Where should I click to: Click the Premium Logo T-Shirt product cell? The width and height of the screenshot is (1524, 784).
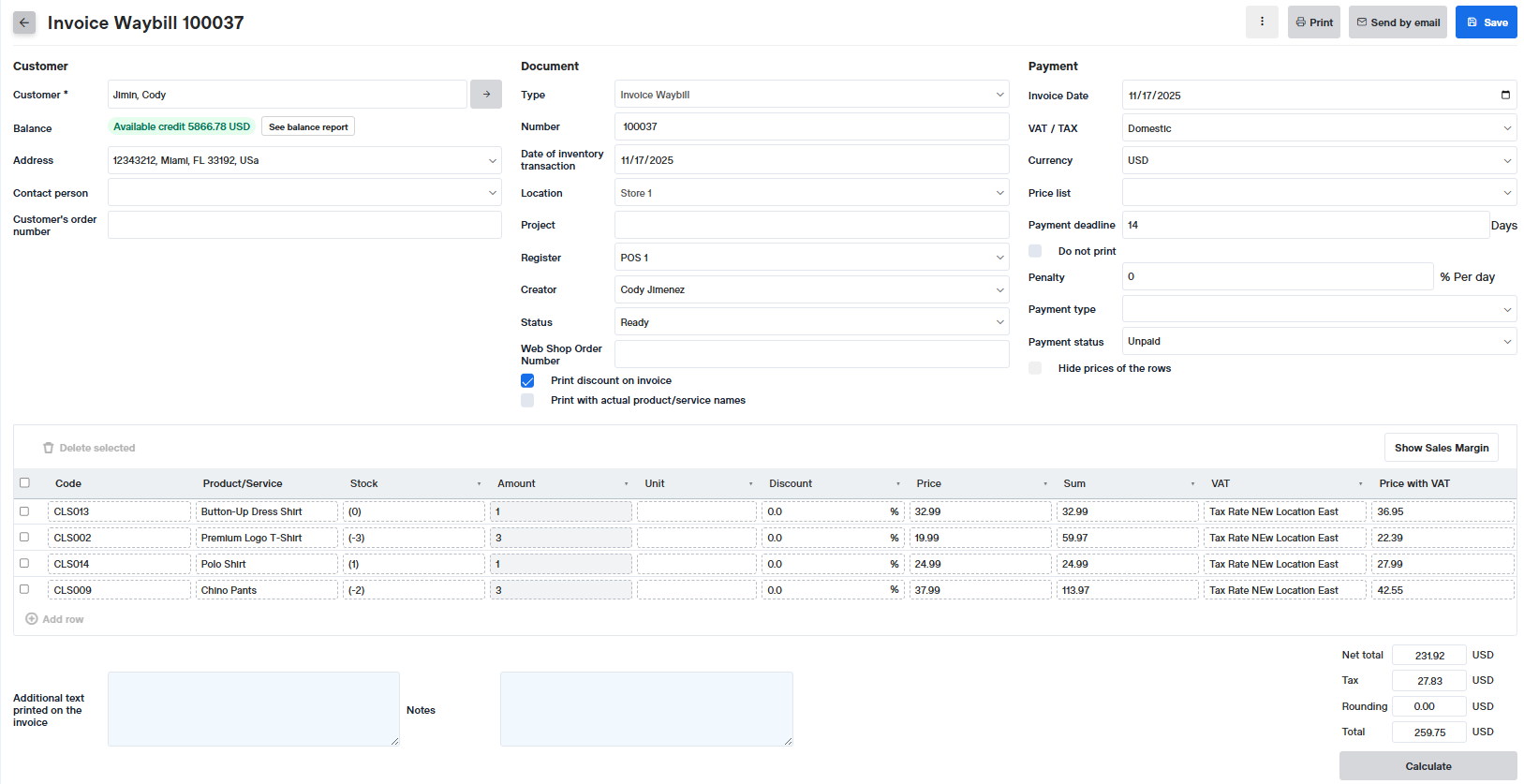tap(267, 538)
